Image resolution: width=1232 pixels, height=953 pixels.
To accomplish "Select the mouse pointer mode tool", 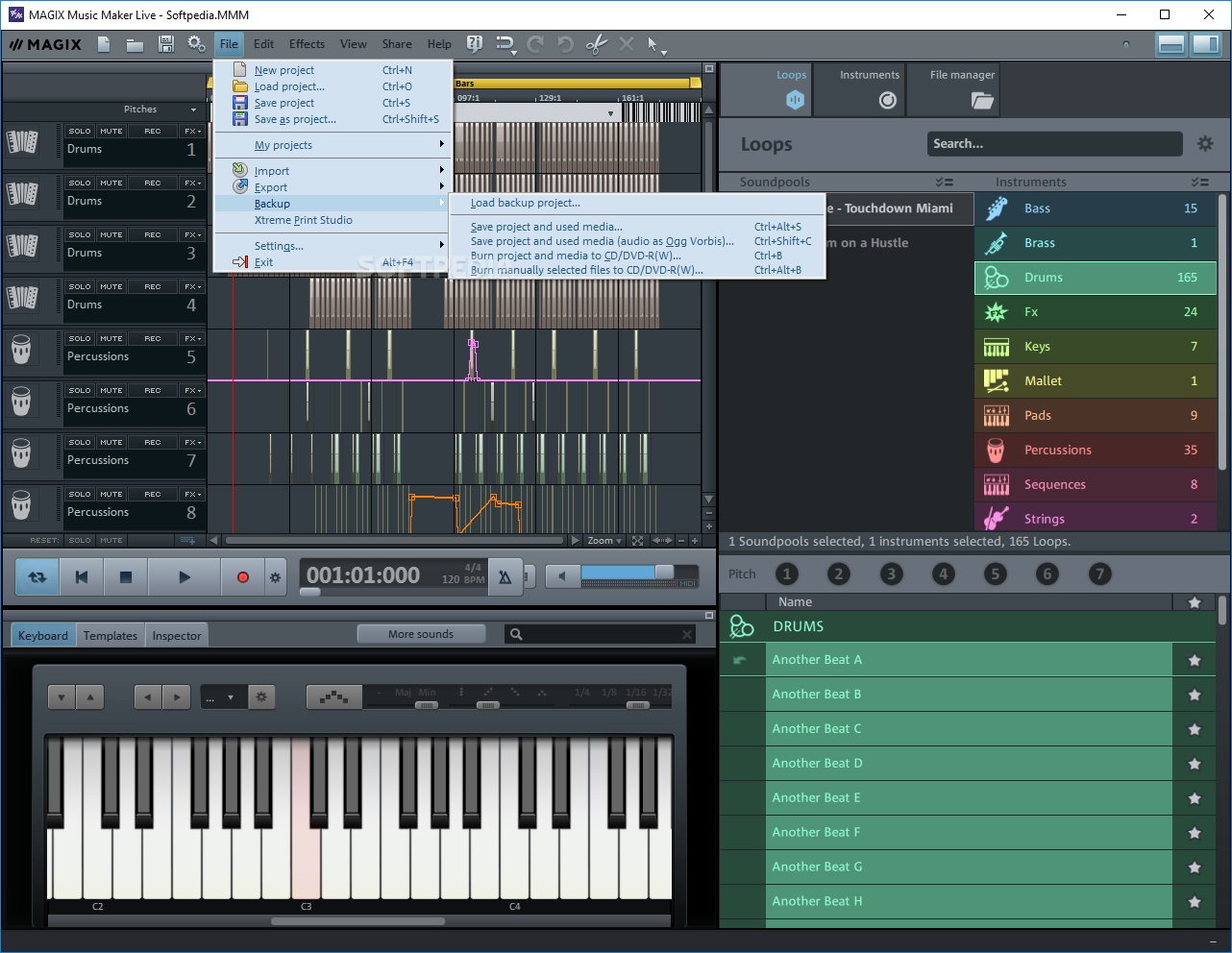I will (x=655, y=45).
